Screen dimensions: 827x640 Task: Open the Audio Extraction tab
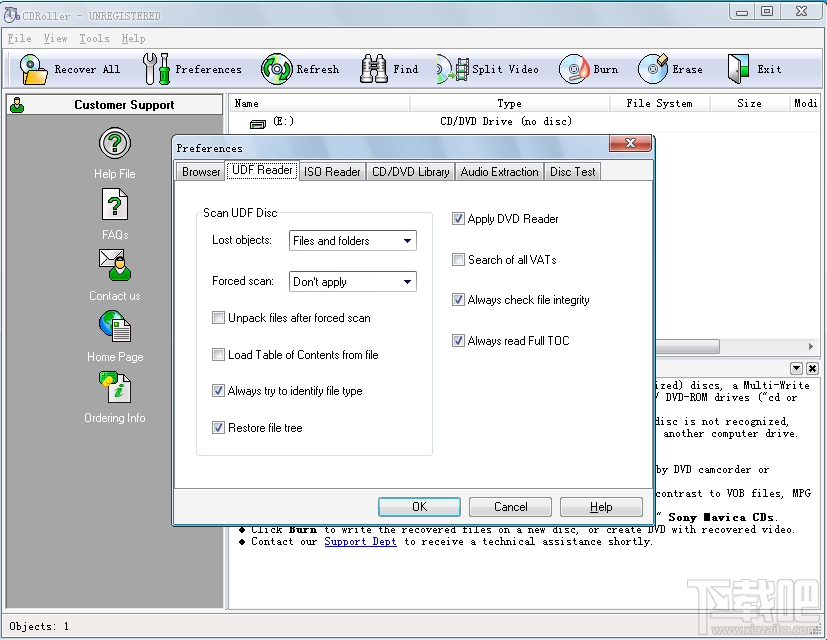click(499, 172)
